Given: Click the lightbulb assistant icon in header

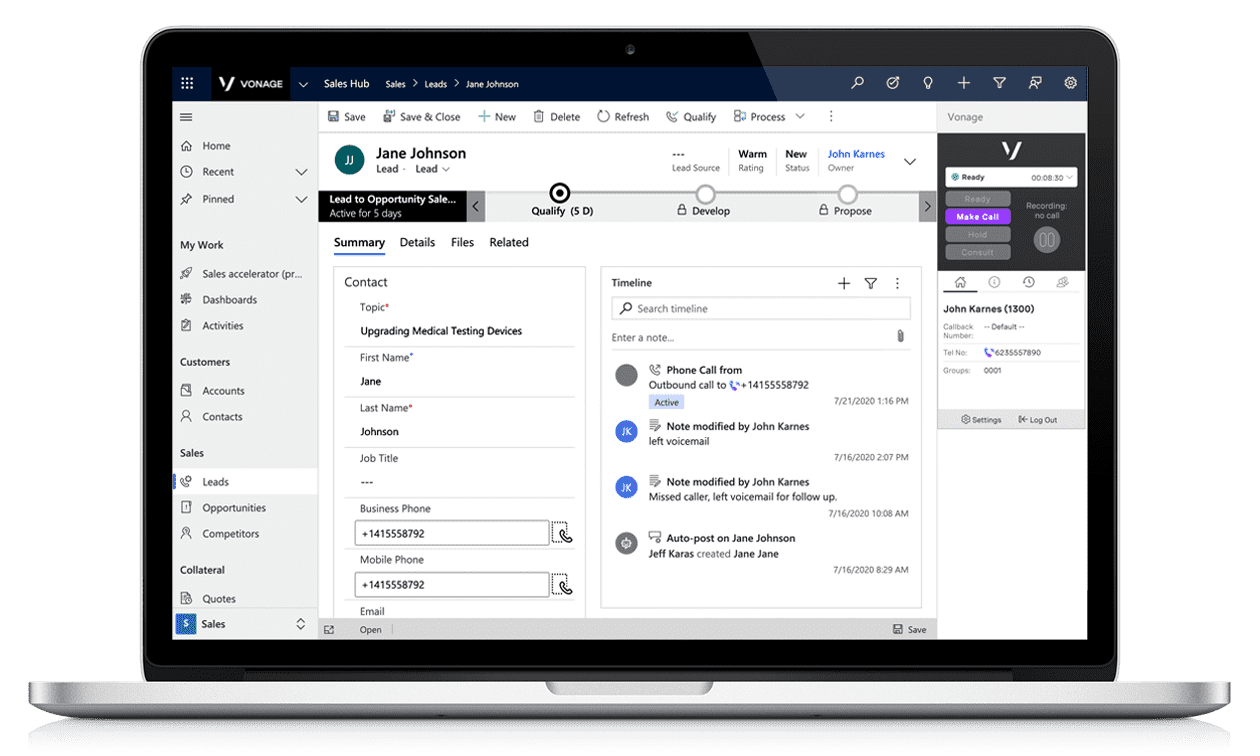Looking at the screenshot, I should pos(928,84).
